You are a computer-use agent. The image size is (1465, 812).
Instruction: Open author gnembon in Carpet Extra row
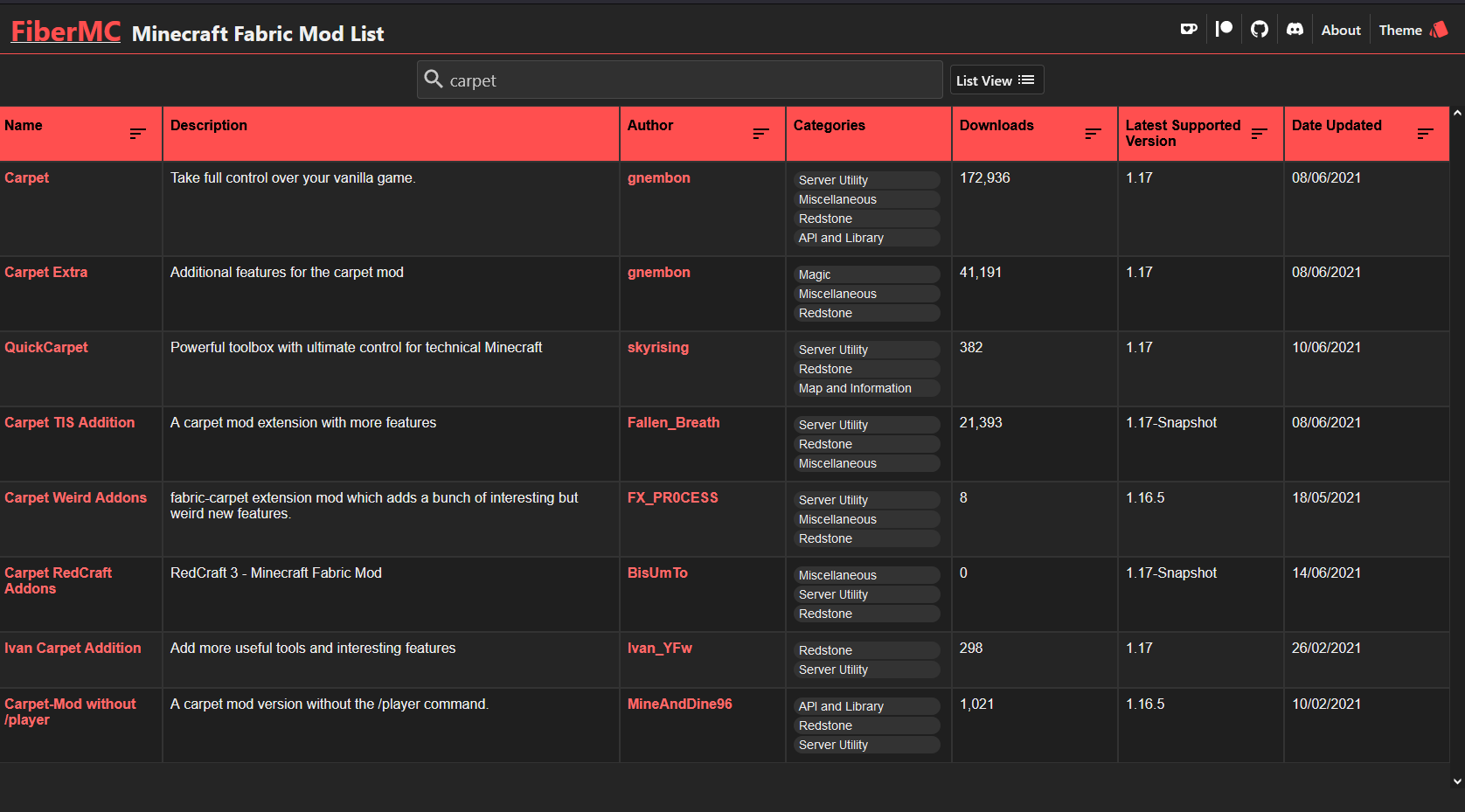658,272
